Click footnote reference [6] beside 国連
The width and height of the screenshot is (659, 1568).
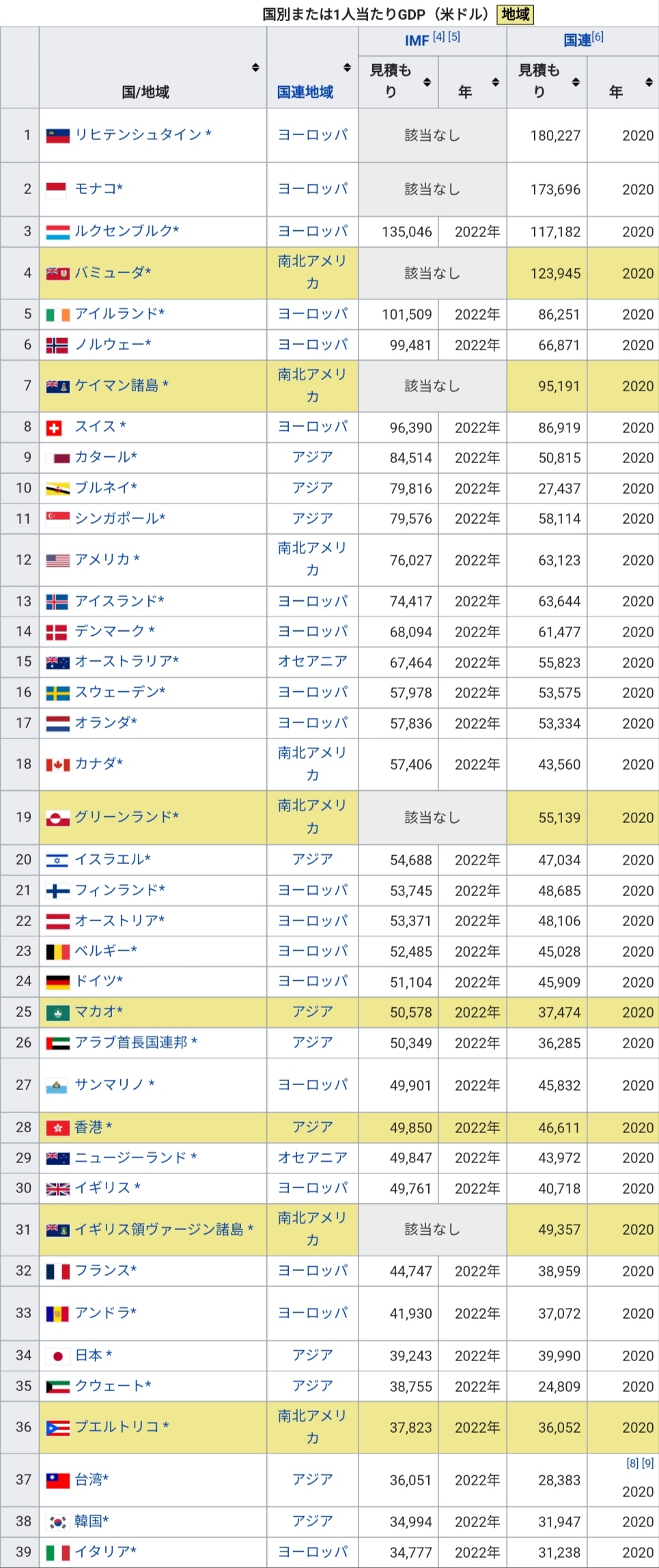598,37
